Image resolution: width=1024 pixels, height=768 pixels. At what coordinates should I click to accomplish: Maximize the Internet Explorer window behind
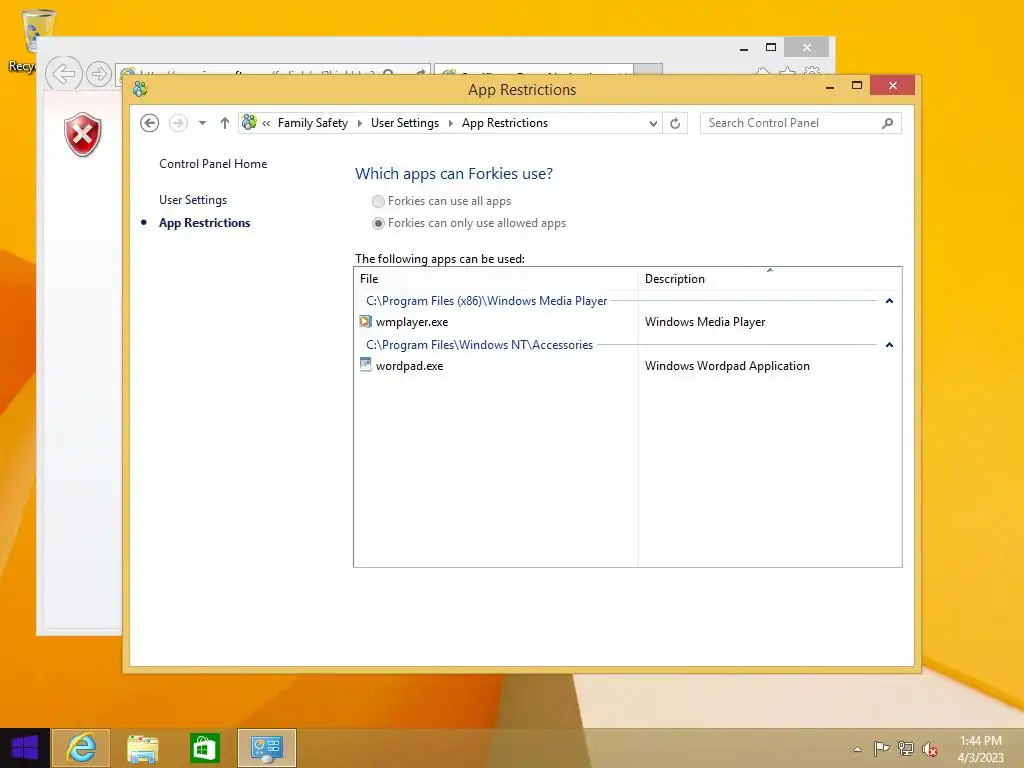click(771, 47)
